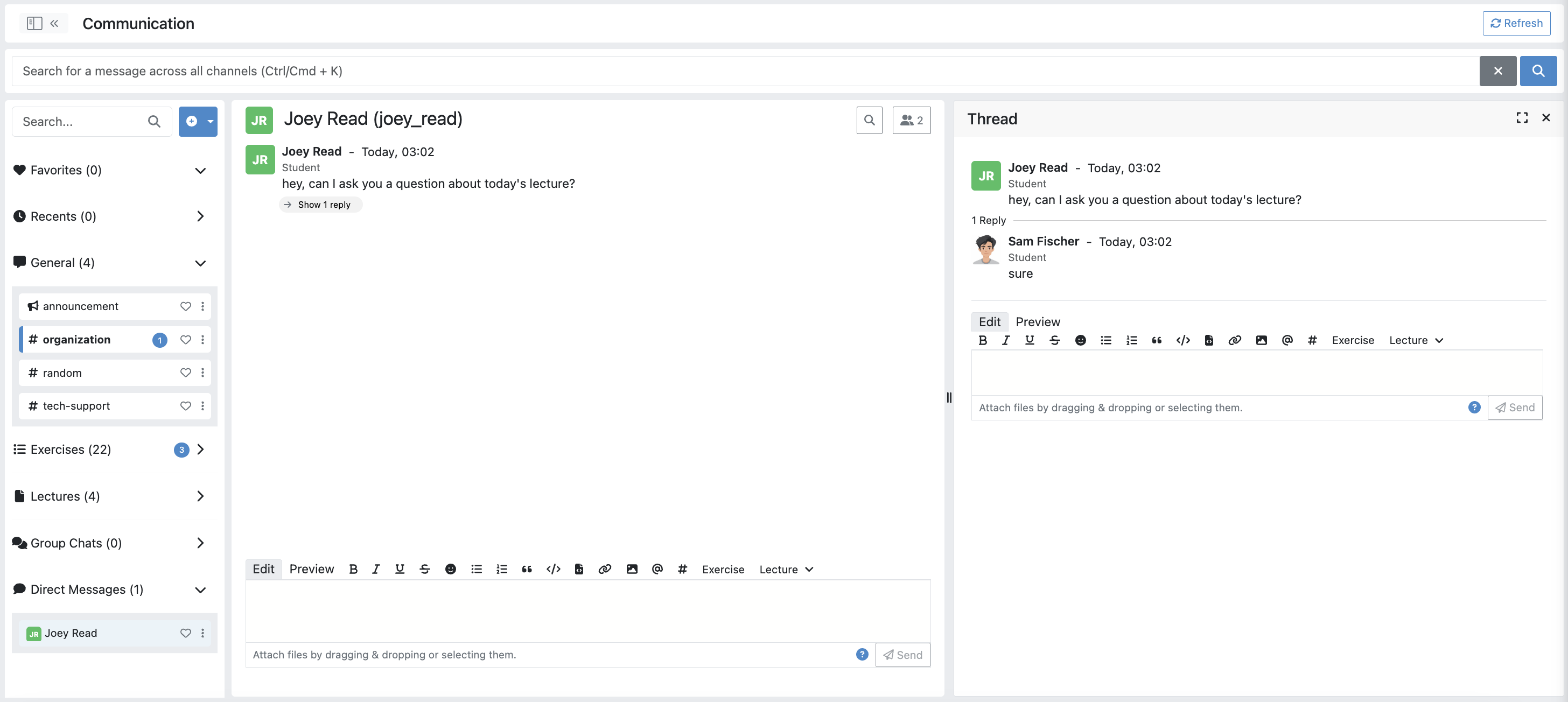1568x702 pixels.
Task: Toggle favorite on the tech-support channel
Action: click(x=186, y=406)
